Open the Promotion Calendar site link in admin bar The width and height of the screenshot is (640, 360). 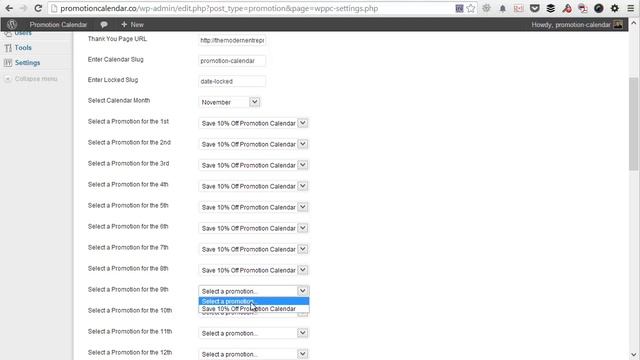click(58, 24)
